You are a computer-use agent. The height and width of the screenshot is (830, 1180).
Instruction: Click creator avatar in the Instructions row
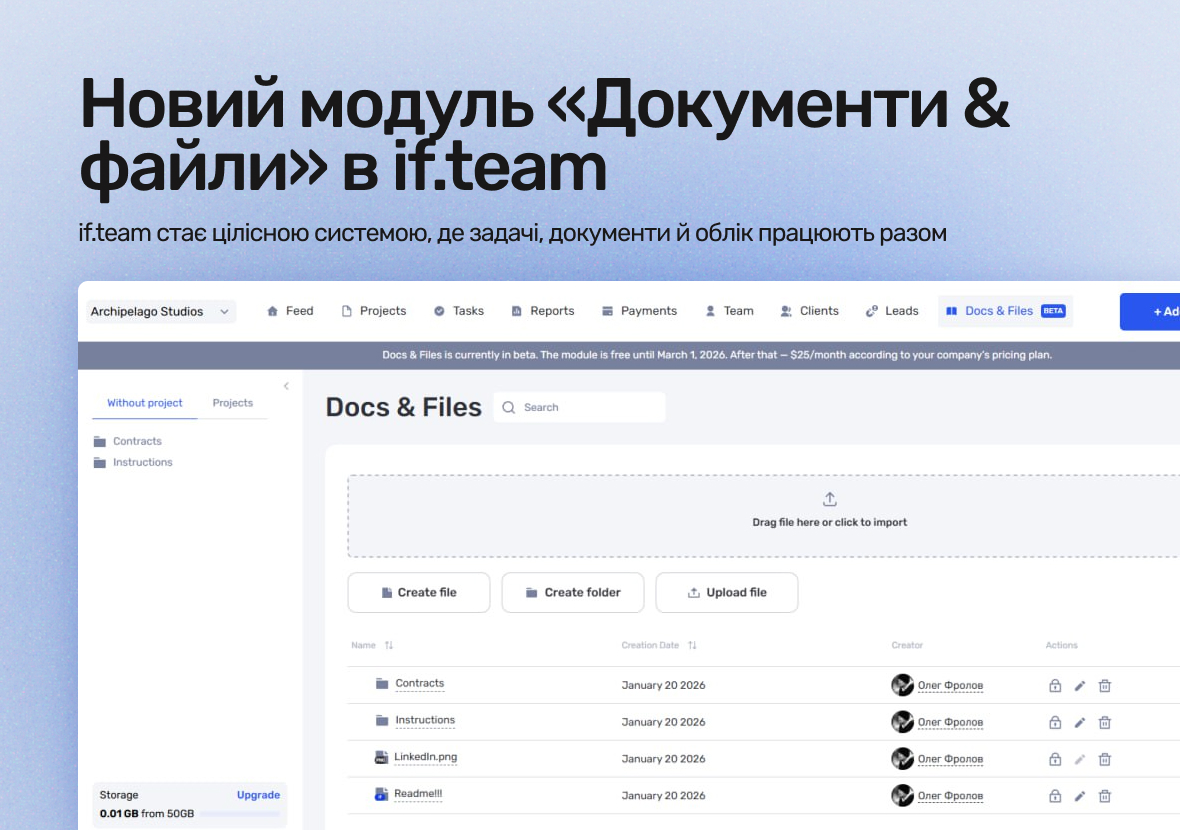pos(902,722)
